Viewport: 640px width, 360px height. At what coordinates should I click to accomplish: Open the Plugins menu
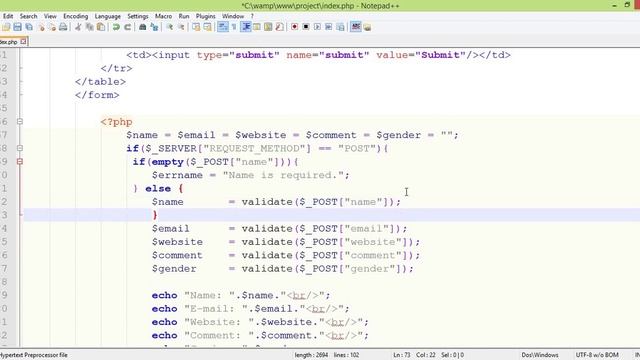coord(206,16)
